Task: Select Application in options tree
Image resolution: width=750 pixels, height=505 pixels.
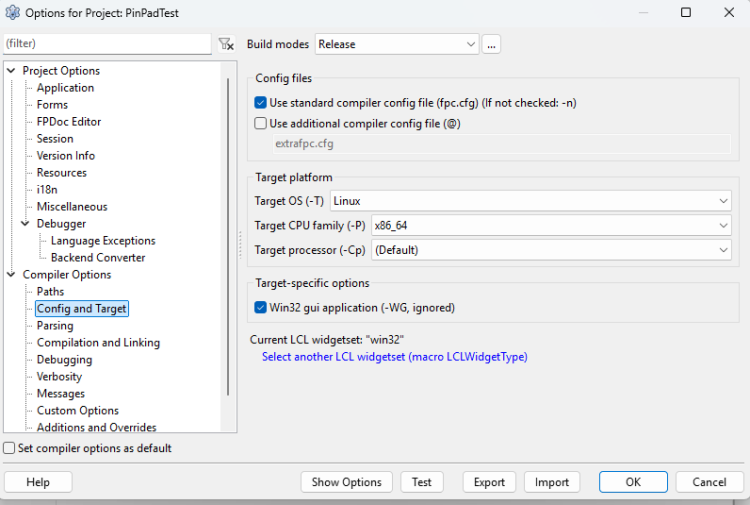Action: pos(66,88)
